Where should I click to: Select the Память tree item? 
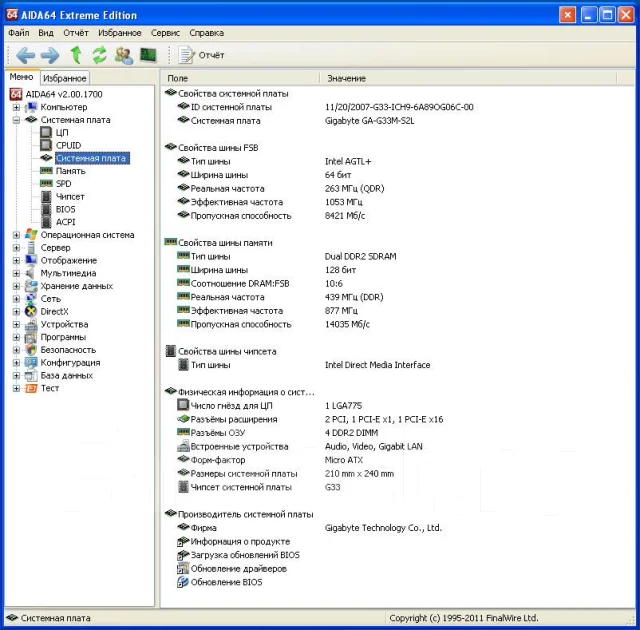click(x=70, y=171)
